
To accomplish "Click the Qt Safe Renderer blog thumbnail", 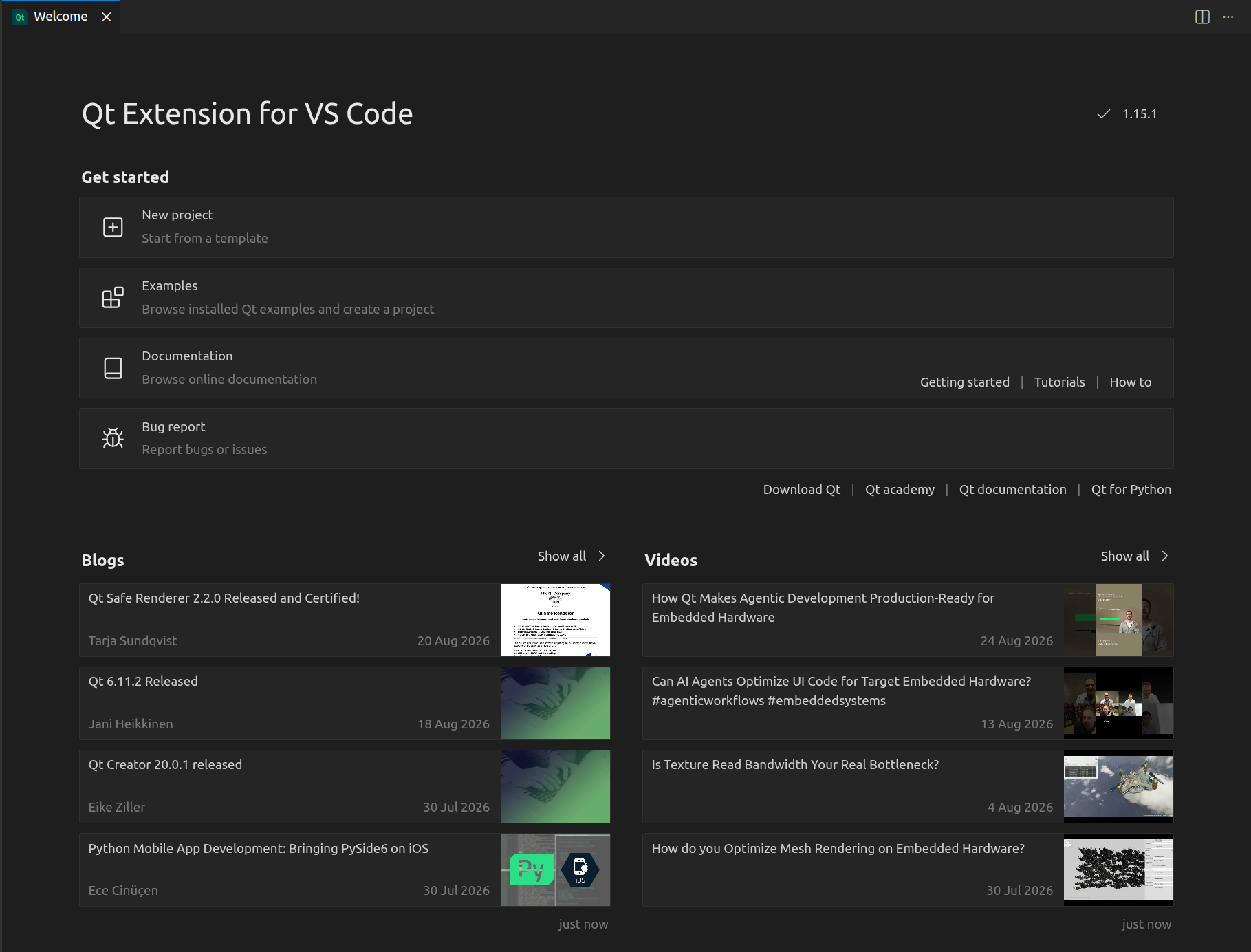I will pyautogui.click(x=555, y=620).
